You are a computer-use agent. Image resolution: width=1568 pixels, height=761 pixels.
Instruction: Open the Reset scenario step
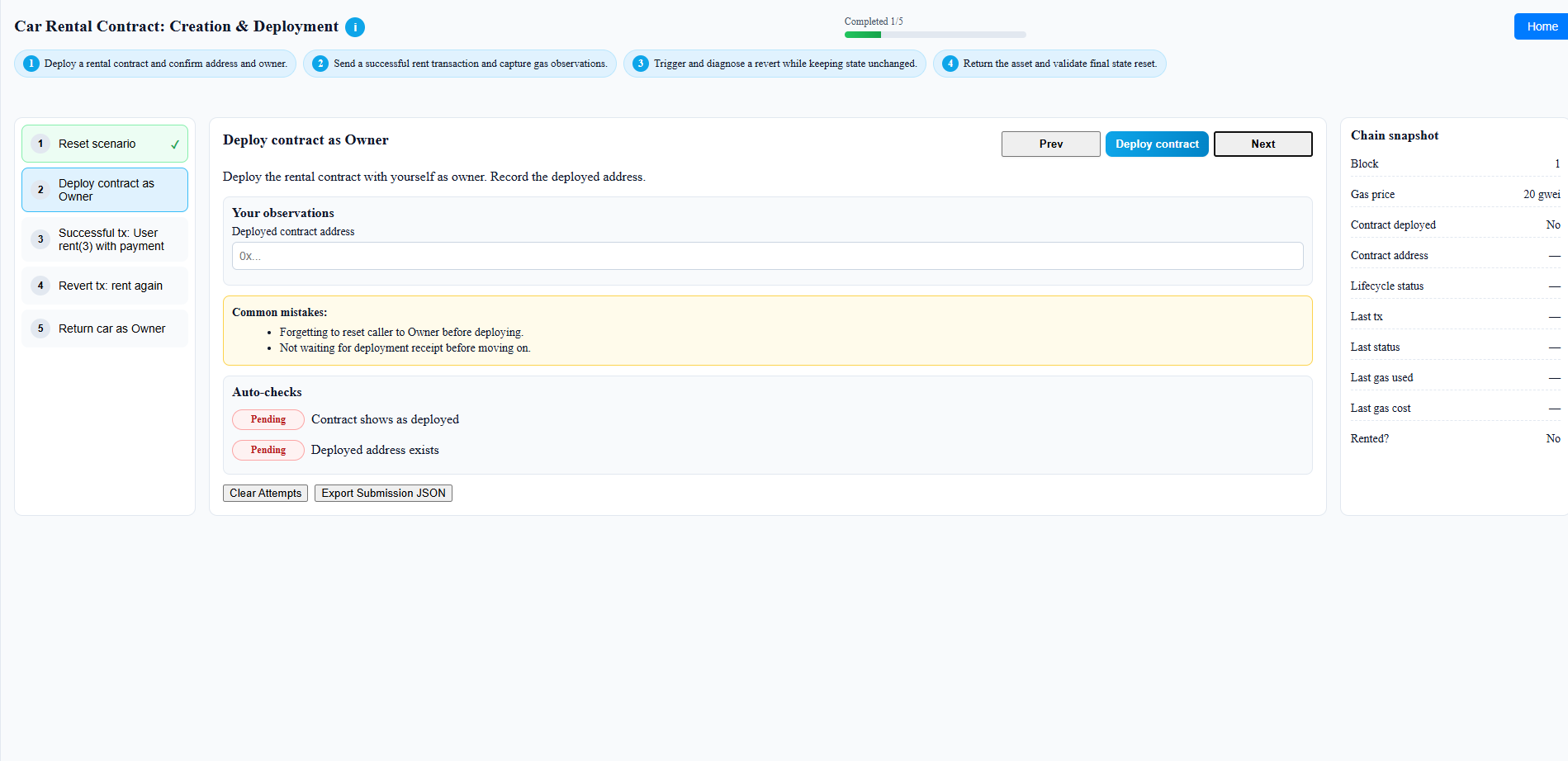click(97, 144)
